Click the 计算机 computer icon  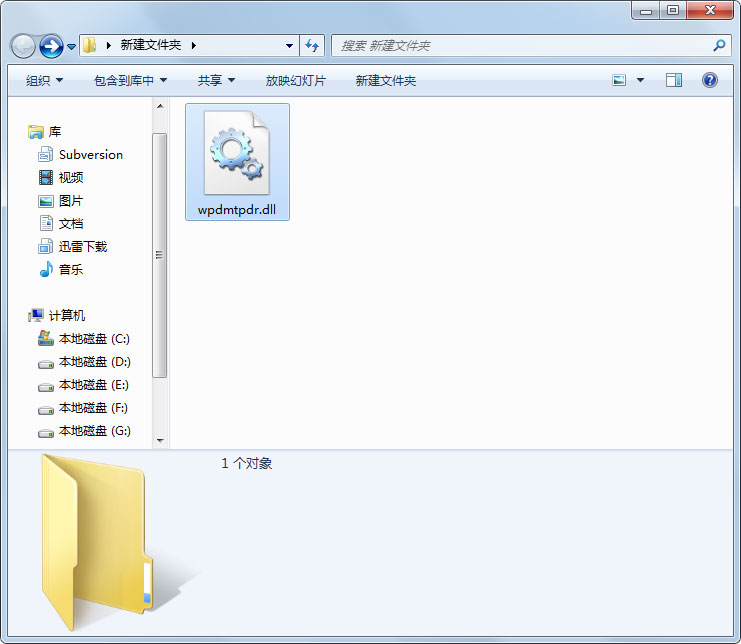click(x=36, y=315)
